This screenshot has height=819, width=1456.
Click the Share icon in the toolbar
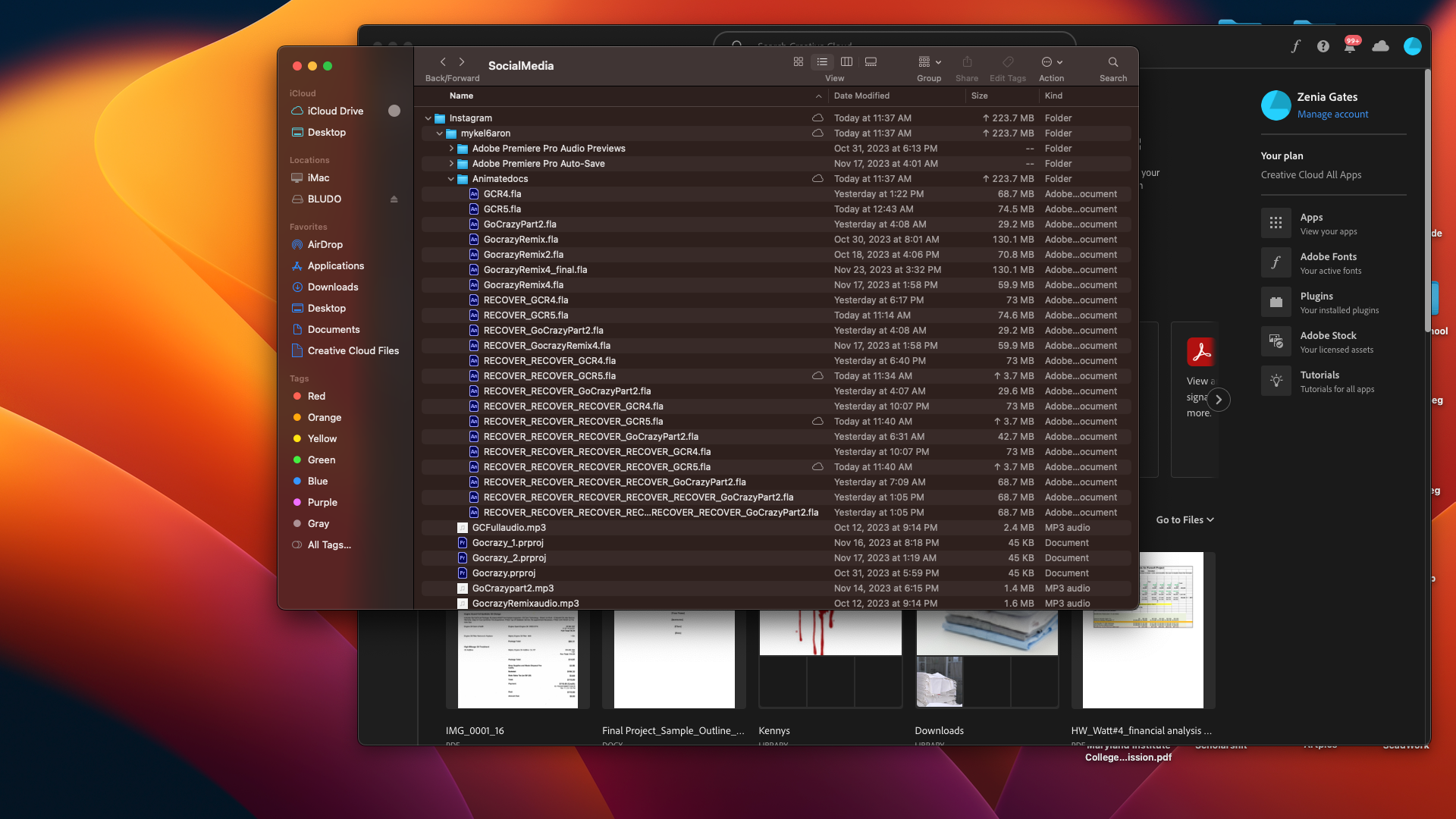point(966,62)
